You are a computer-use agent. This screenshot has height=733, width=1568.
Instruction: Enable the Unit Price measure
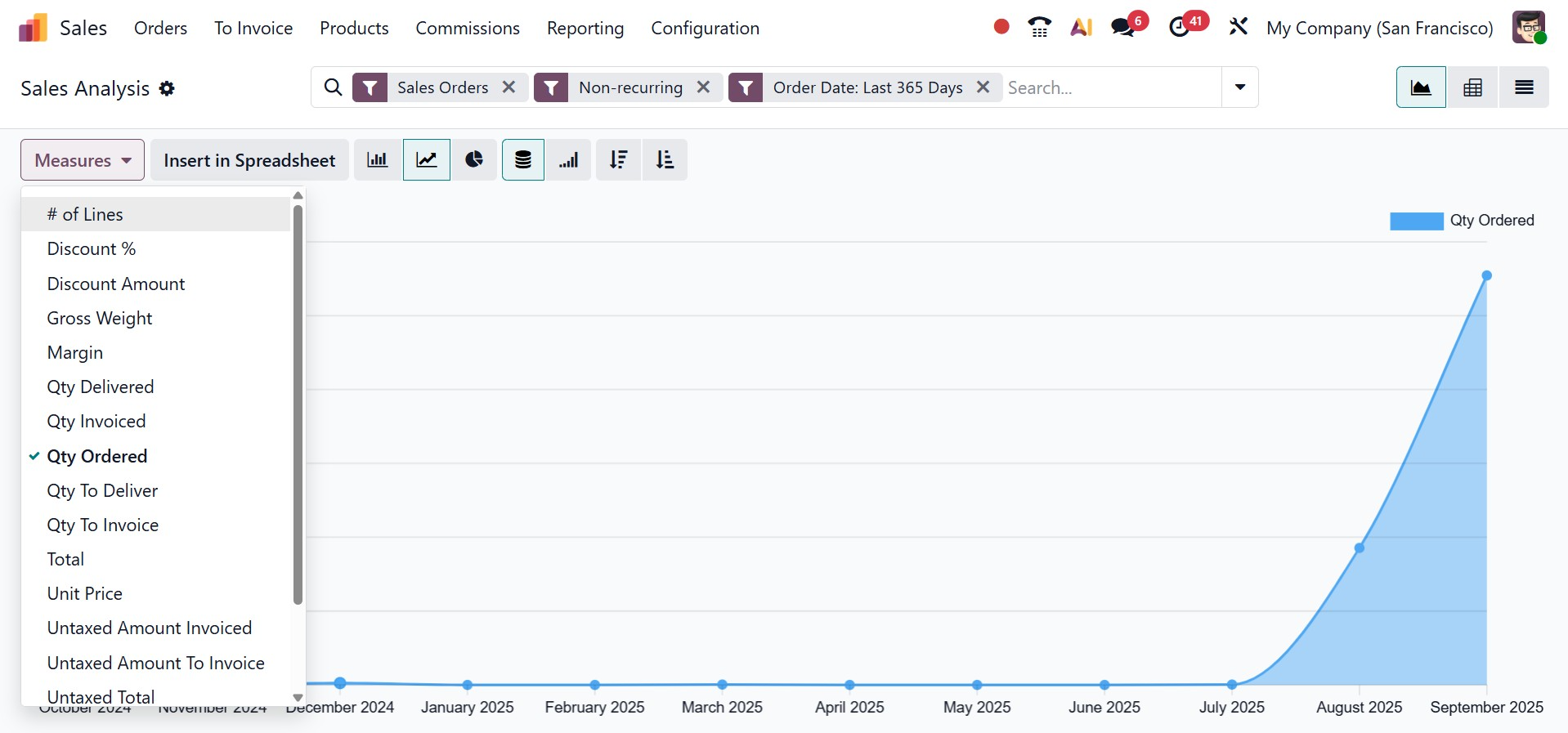click(x=155, y=593)
